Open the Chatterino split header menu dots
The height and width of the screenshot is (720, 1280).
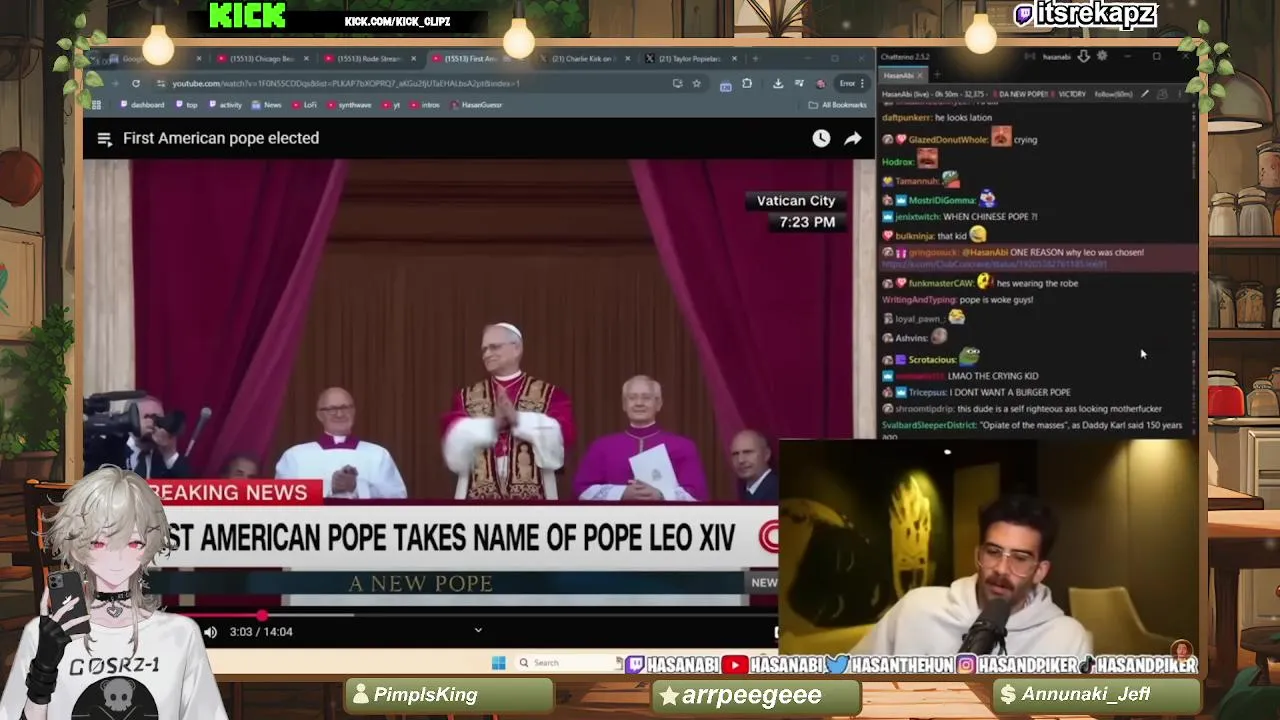click(1179, 94)
